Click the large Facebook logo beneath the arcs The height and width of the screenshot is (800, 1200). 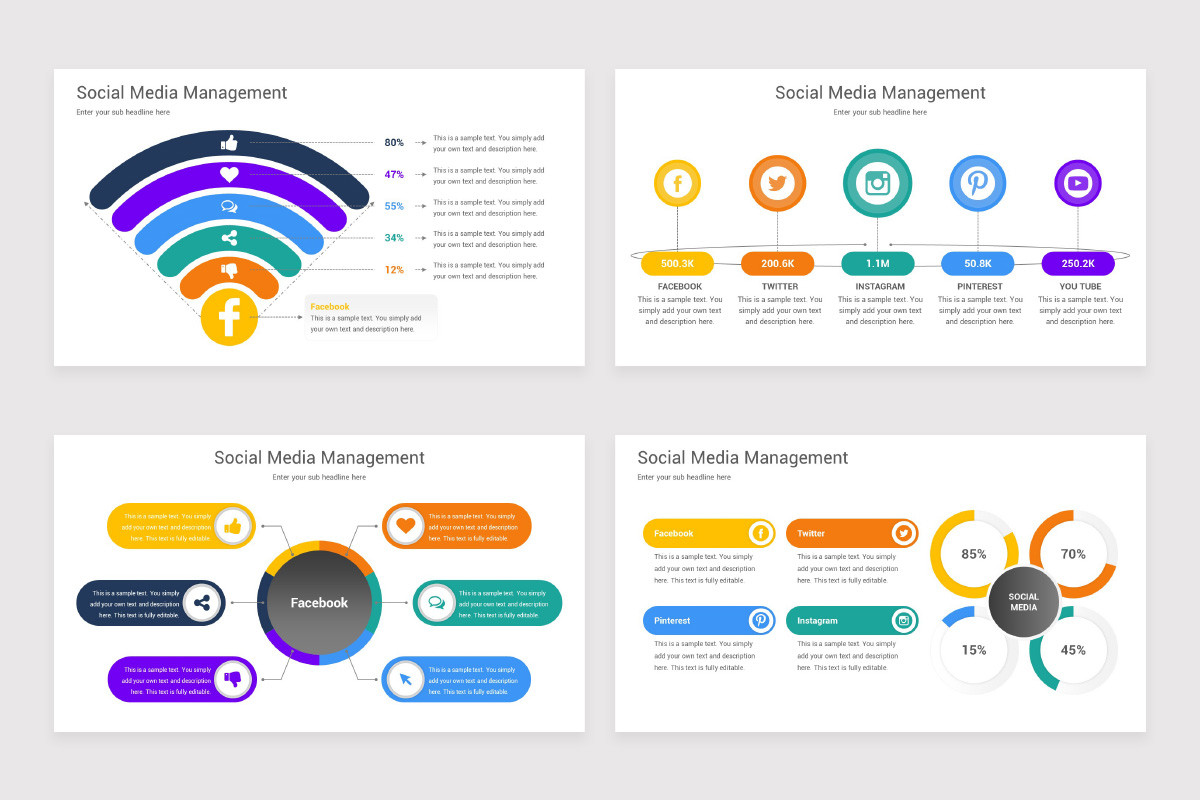(x=229, y=317)
